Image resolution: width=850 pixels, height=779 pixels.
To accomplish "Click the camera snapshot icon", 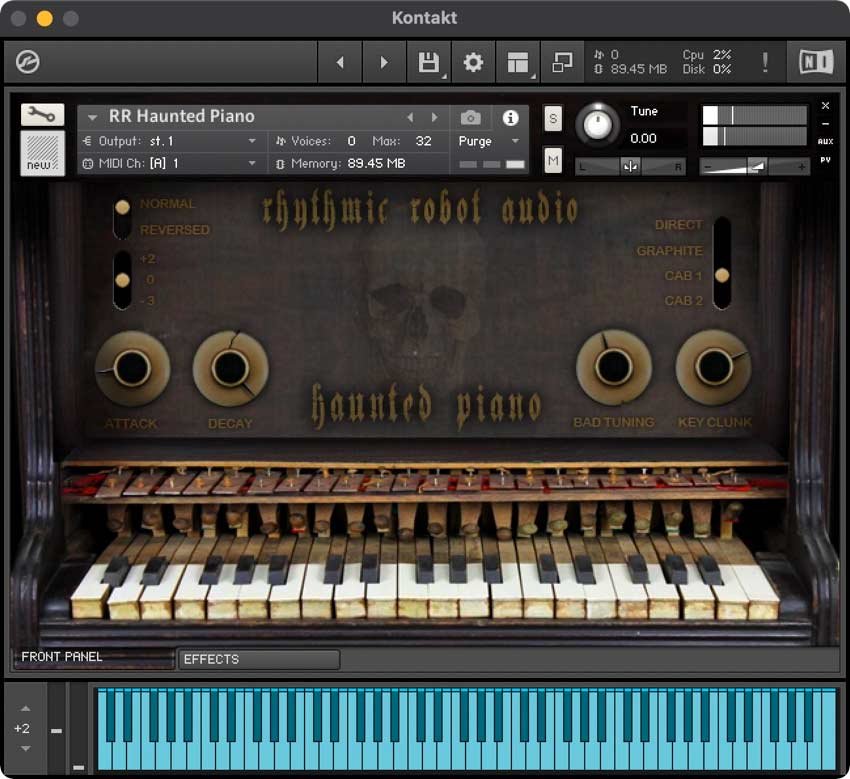I will tap(471, 118).
